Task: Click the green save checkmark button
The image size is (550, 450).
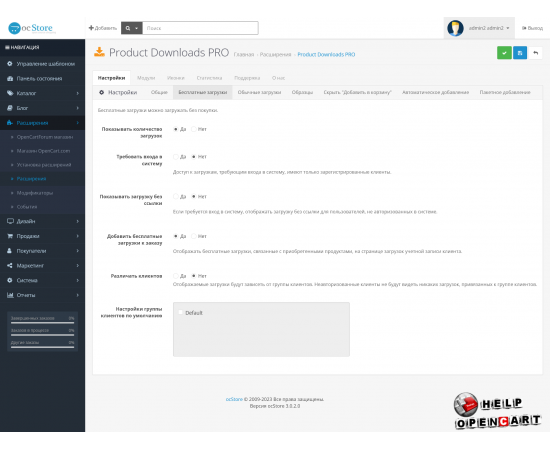Action: coord(504,53)
